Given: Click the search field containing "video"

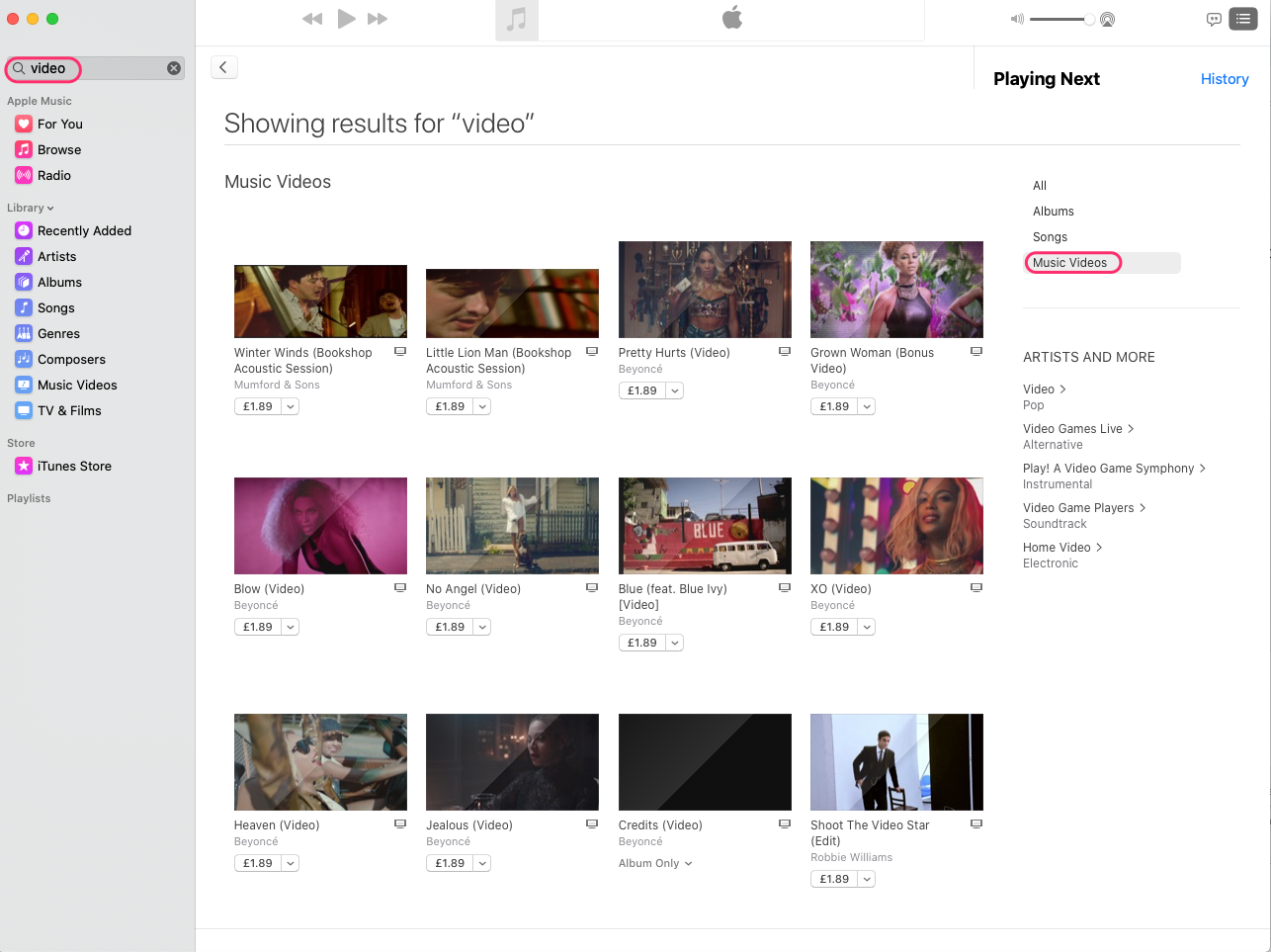Looking at the screenshot, I should [x=95, y=68].
